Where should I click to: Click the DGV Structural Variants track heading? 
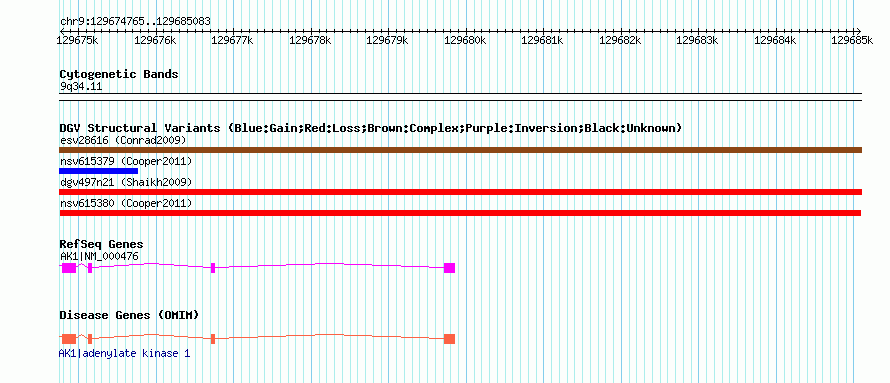(371, 128)
